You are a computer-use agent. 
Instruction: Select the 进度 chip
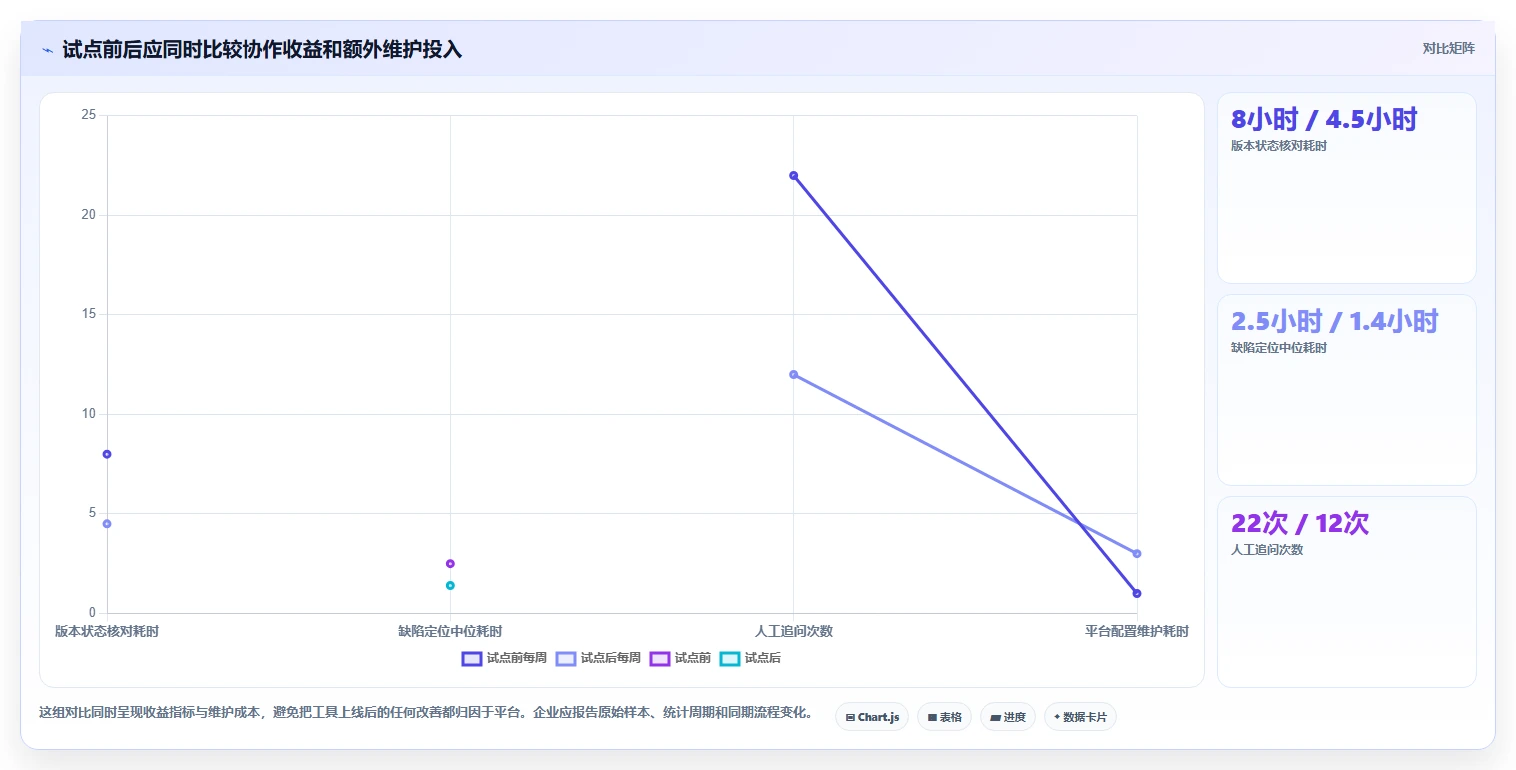(x=1008, y=717)
